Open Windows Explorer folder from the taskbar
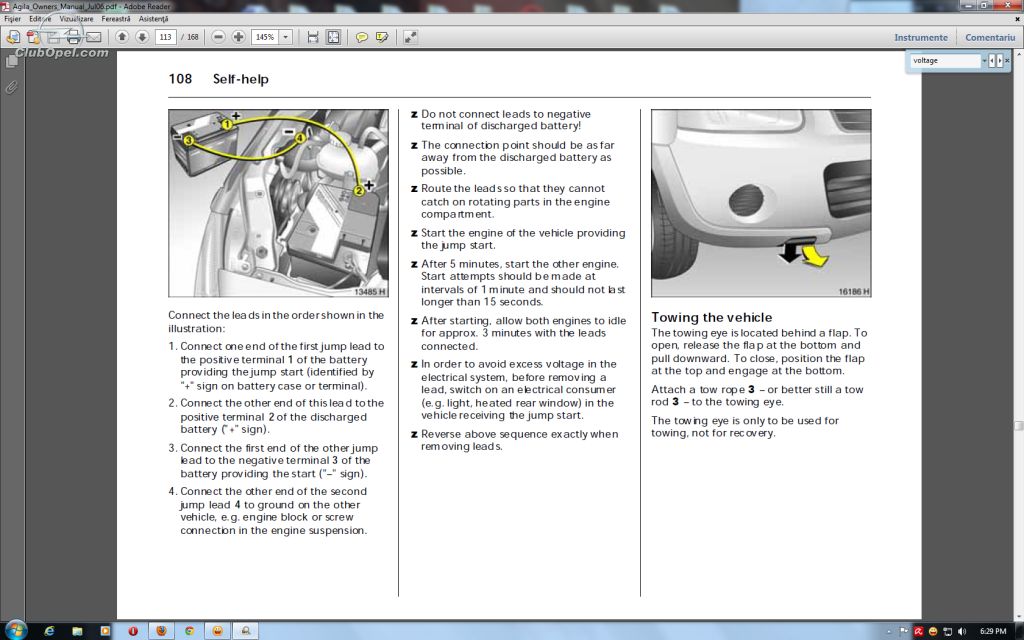 pos(77,631)
